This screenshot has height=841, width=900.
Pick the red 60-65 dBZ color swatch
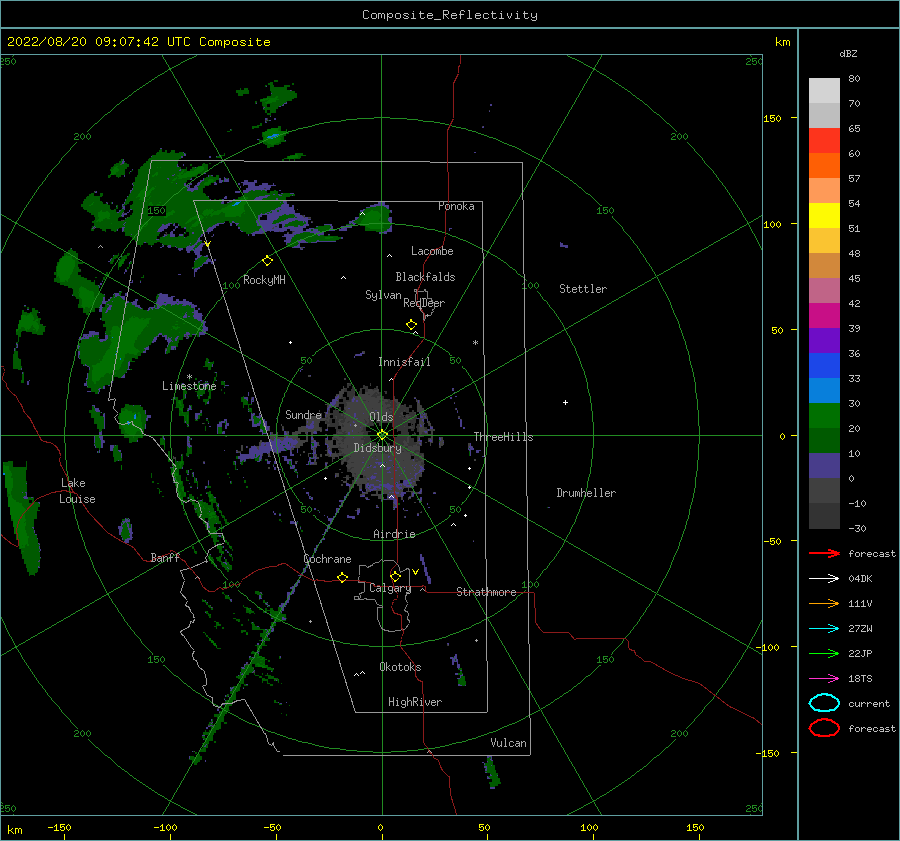[824, 141]
